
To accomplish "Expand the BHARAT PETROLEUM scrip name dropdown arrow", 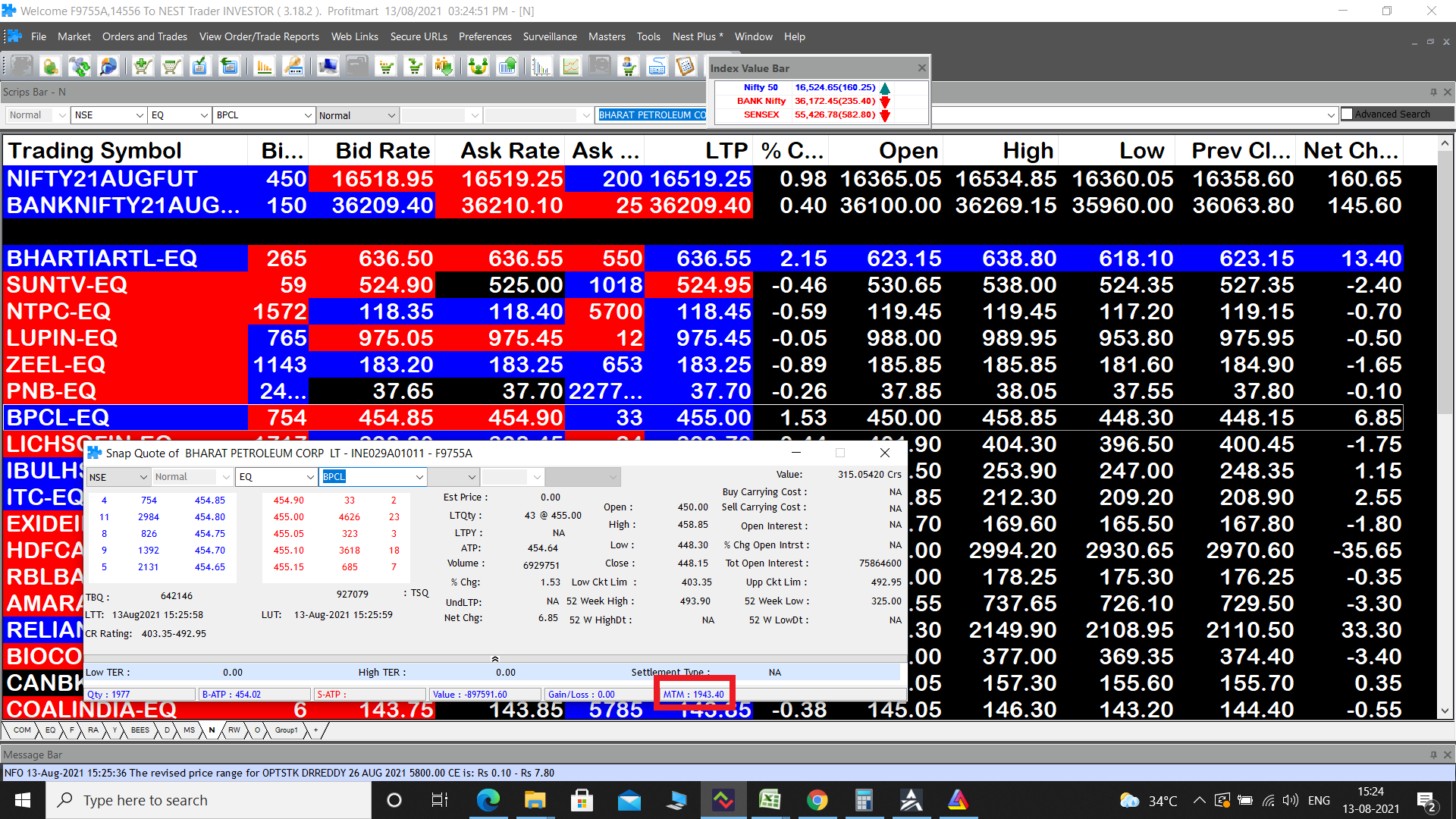I will click(x=1331, y=115).
